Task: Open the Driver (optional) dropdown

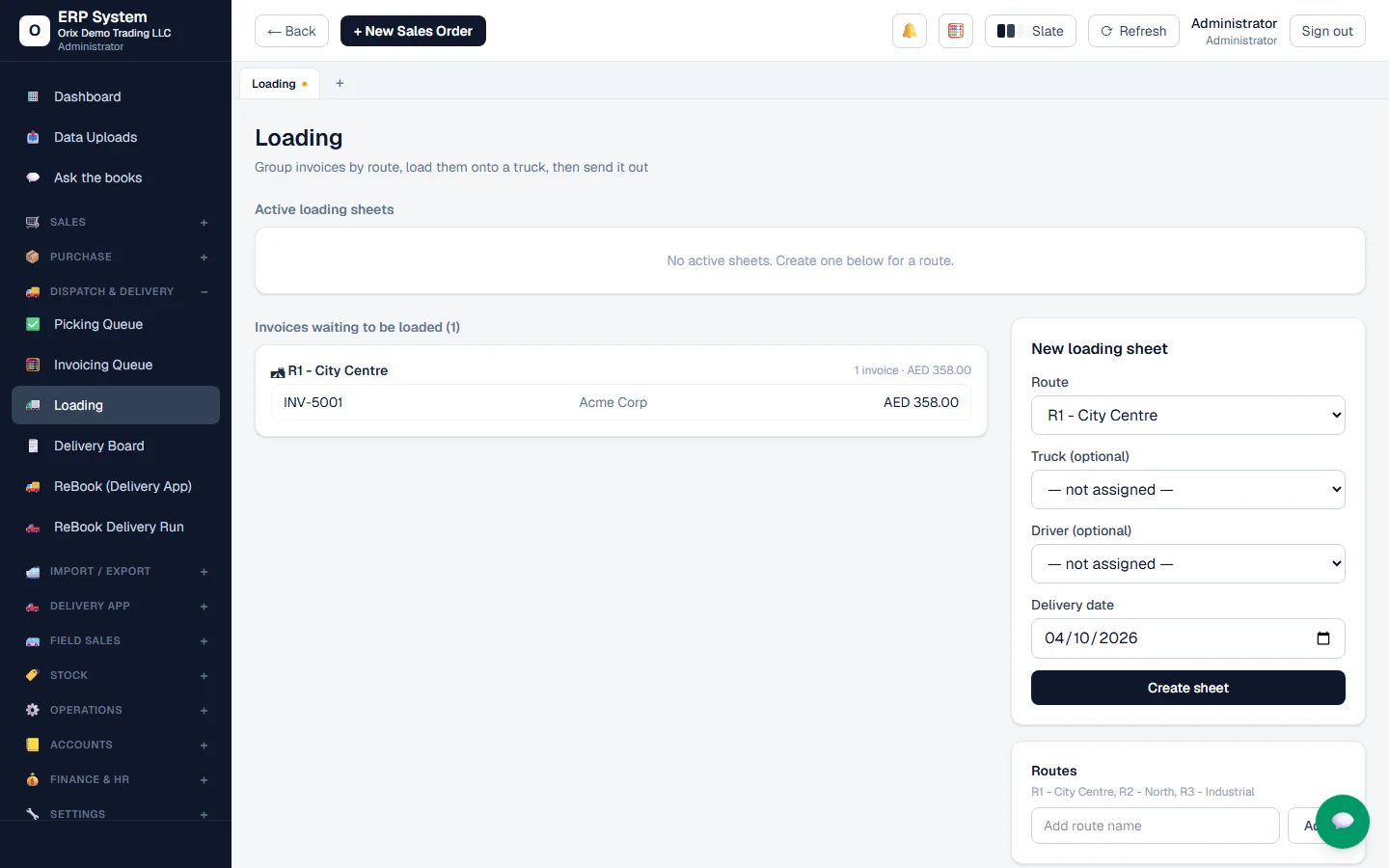Action: pos(1188,564)
